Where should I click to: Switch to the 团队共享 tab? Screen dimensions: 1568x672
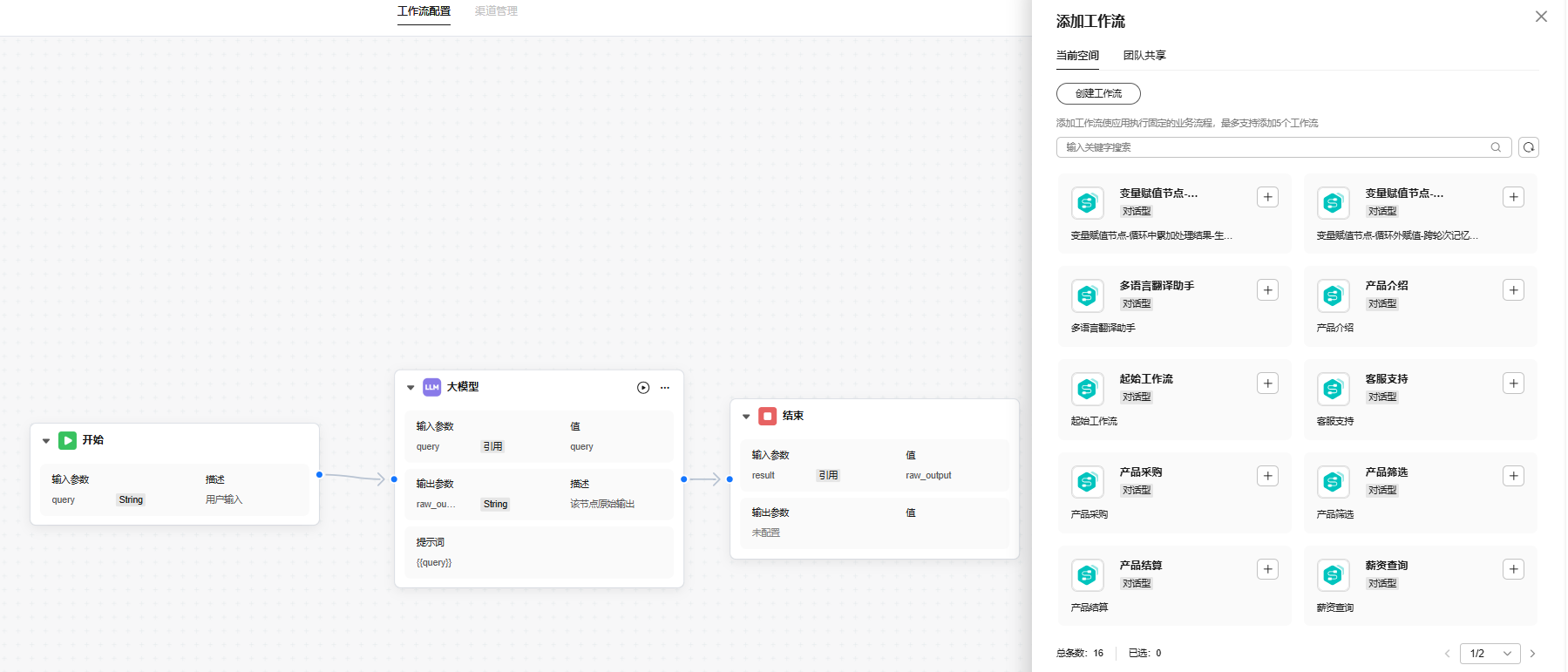click(x=1144, y=56)
